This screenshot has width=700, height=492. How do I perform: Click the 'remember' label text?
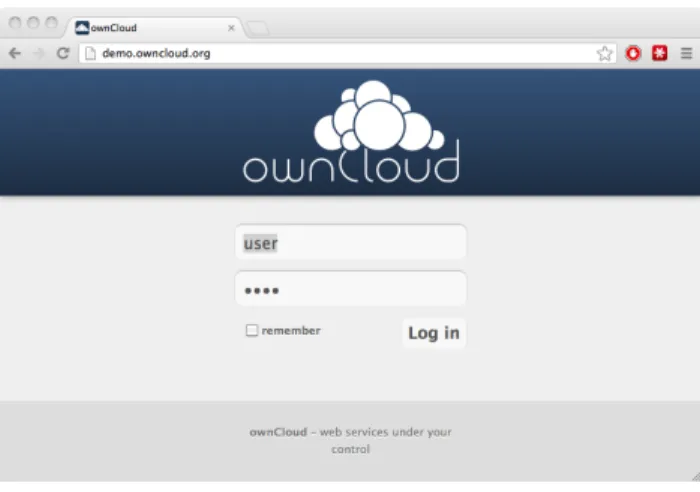pyautogui.click(x=291, y=331)
